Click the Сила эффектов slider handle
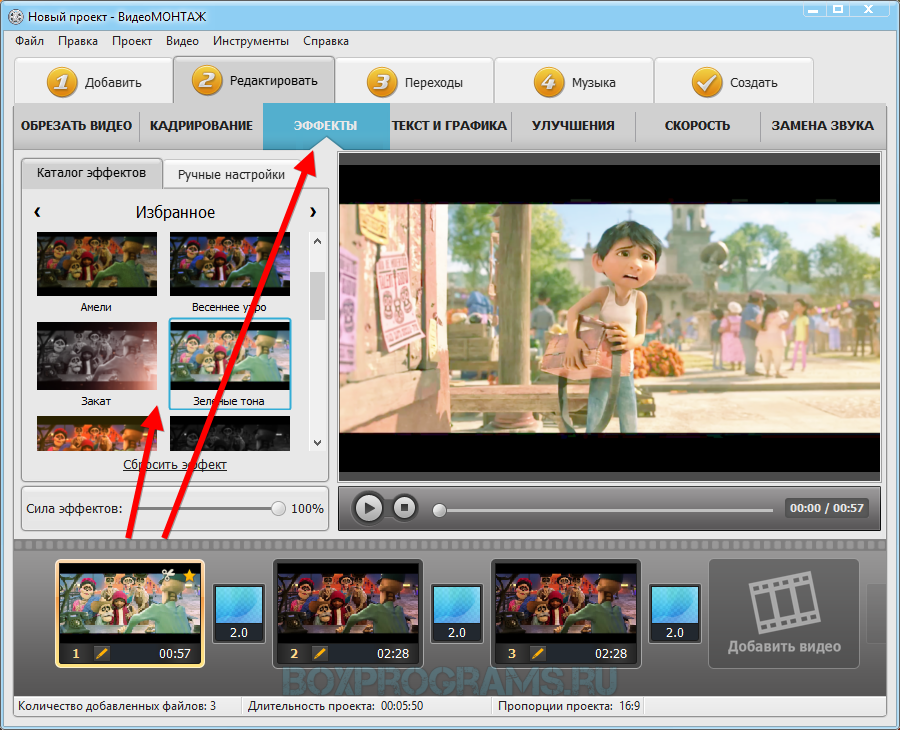900x730 pixels. pyautogui.click(x=278, y=508)
